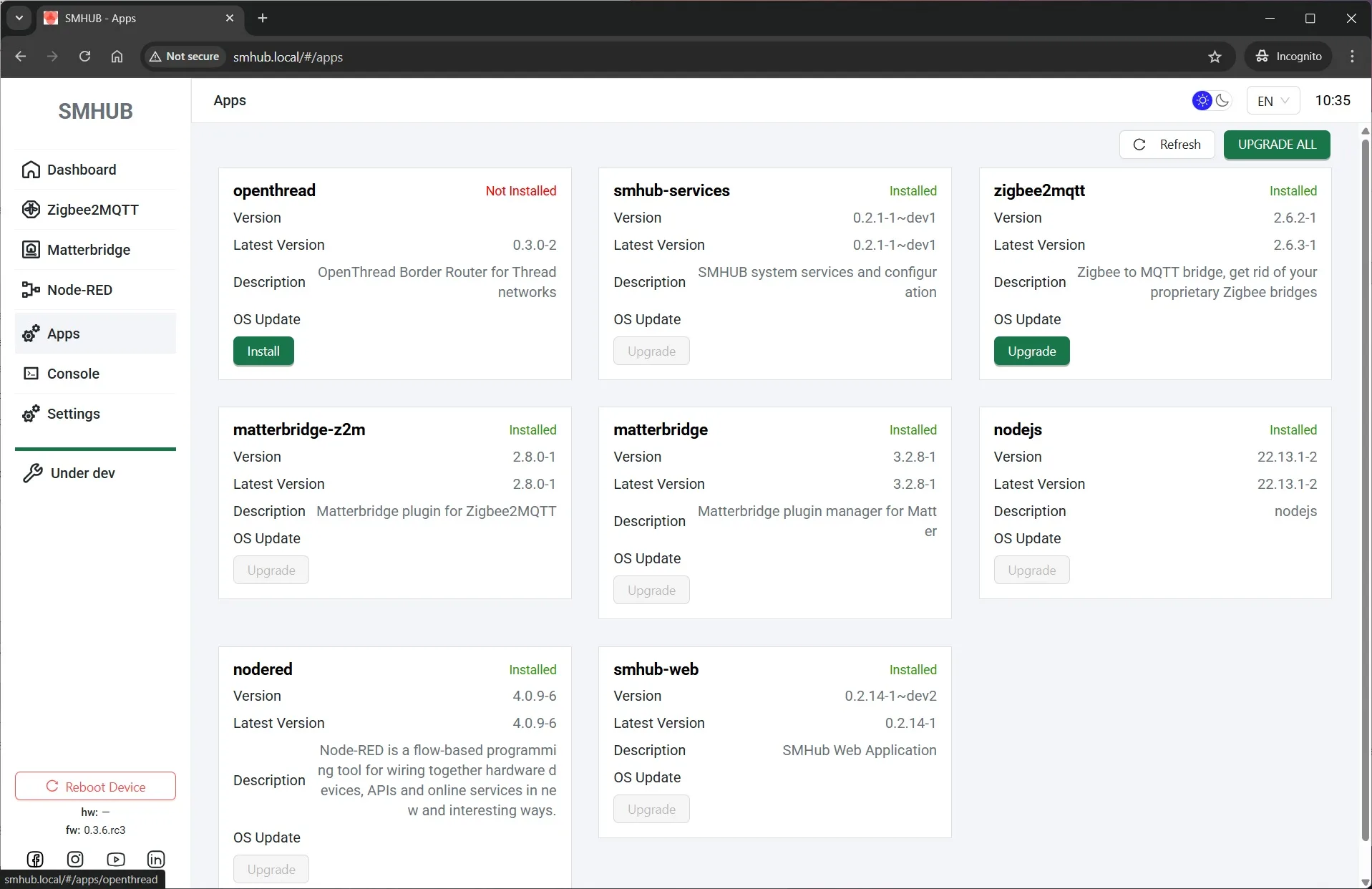Install the openthread app
Screen dimensions: 1372x889
click(263, 351)
